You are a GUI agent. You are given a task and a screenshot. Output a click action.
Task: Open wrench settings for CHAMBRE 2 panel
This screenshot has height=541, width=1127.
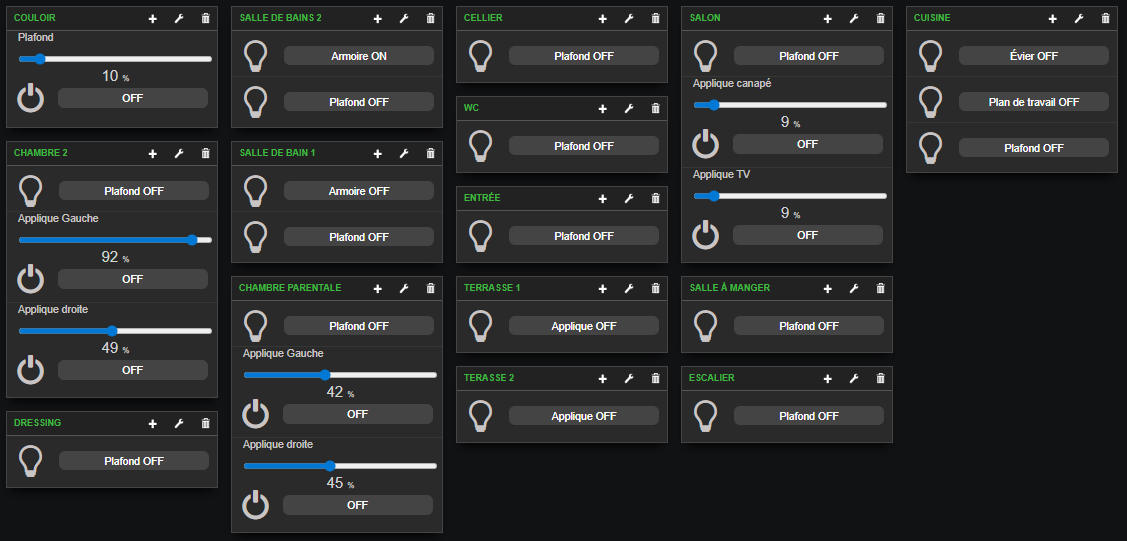coord(179,153)
